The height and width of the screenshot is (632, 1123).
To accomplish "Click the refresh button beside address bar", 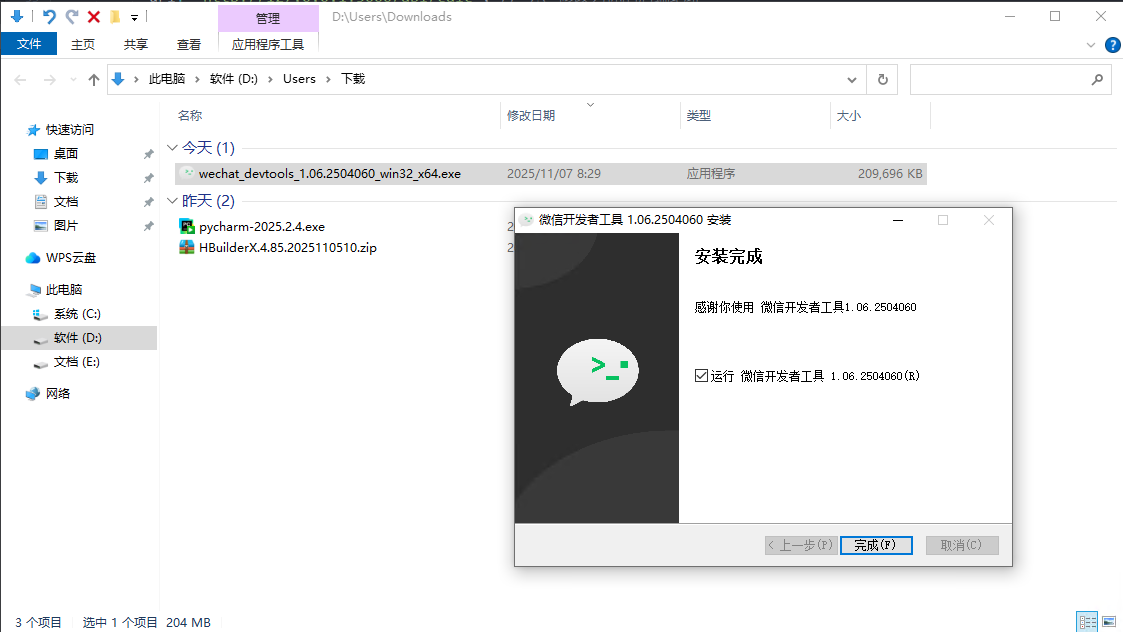I will coord(882,79).
